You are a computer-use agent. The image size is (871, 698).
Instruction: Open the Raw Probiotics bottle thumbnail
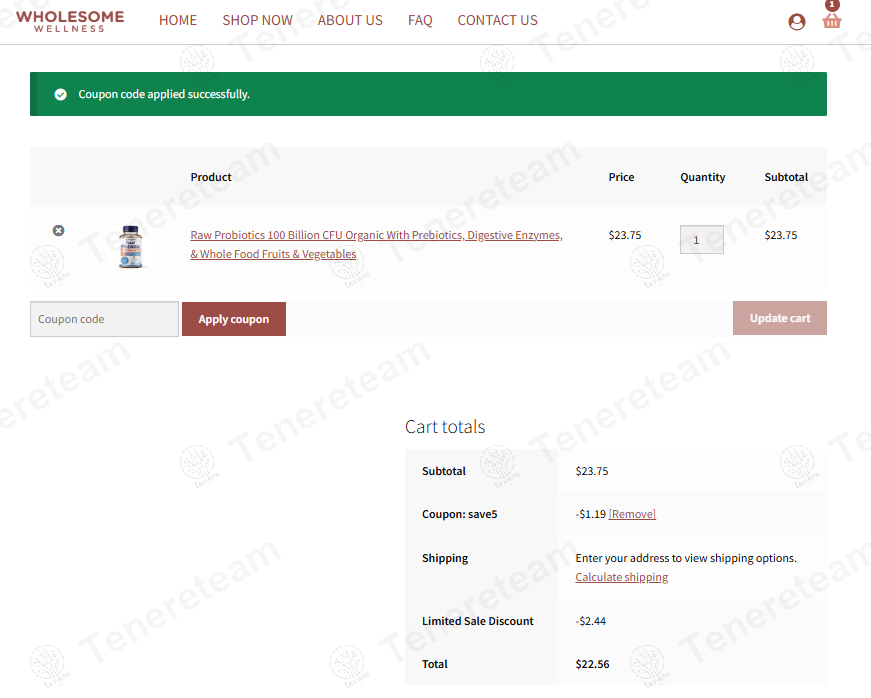click(x=131, y=245)
